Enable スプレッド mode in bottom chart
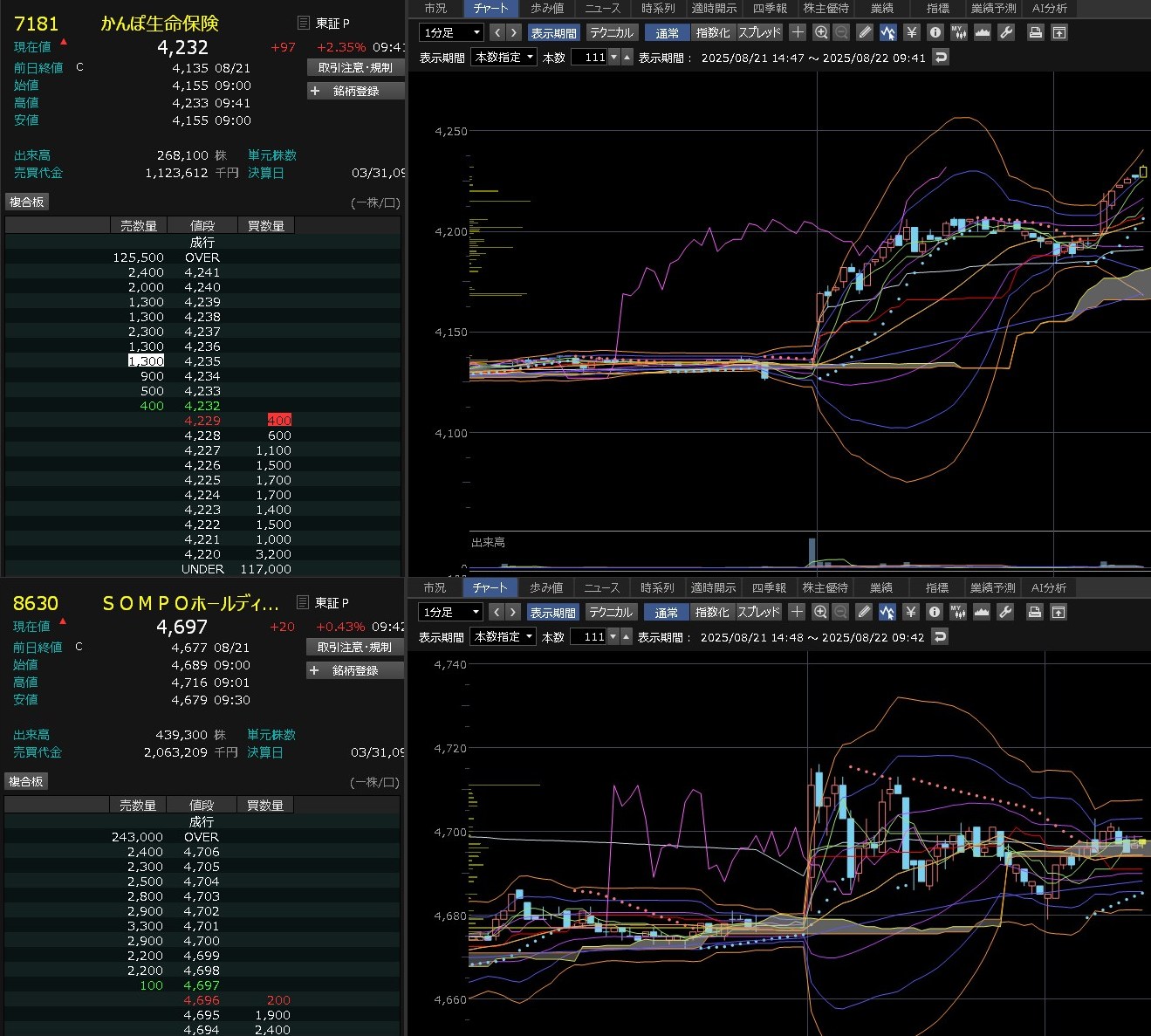Screen dimensions: 1151x1036 [x=758, y=612]
